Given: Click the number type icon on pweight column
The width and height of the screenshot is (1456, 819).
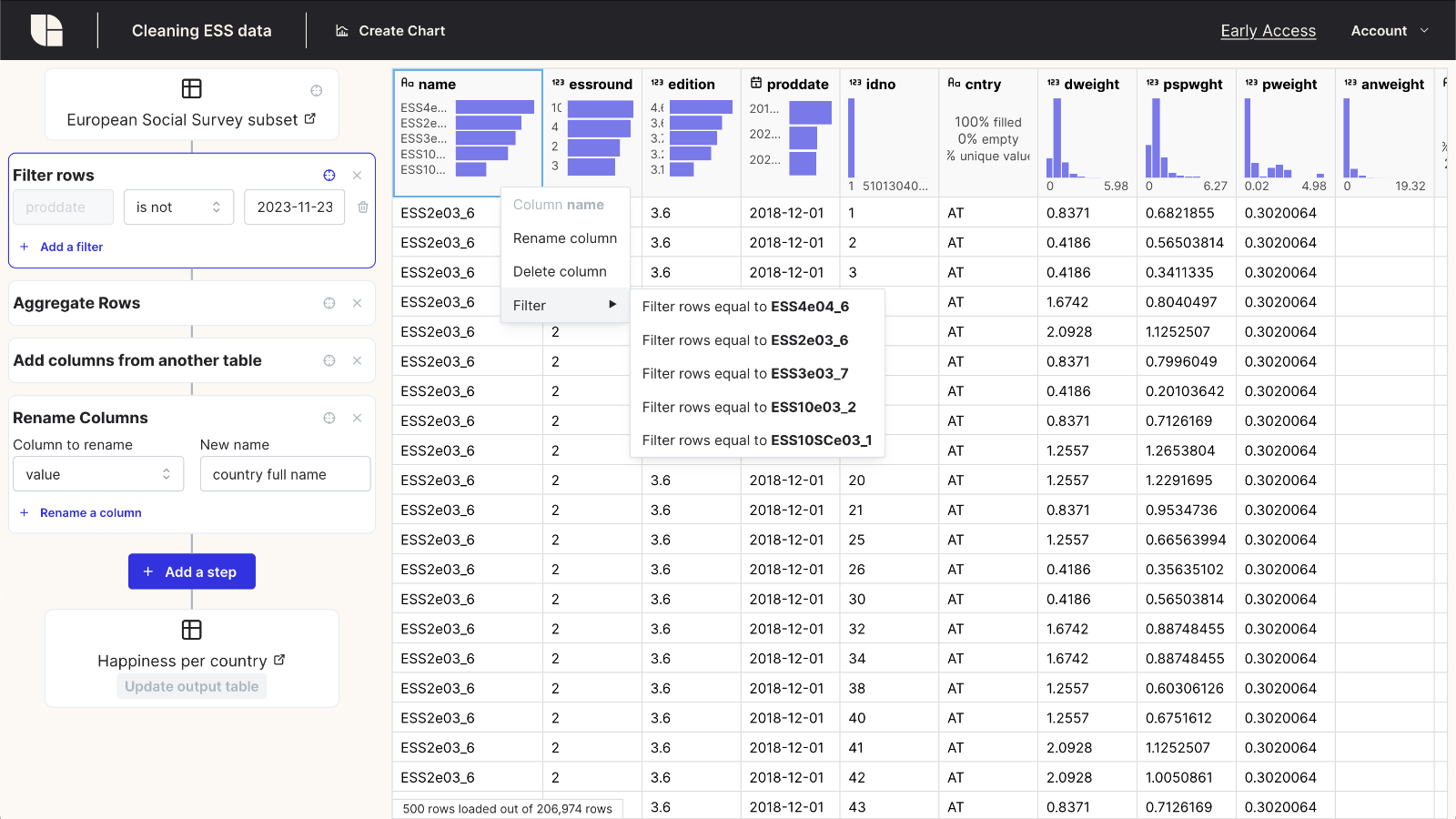Looking at the screenshot, I should pyautogui.click(x=1251, y=83).
